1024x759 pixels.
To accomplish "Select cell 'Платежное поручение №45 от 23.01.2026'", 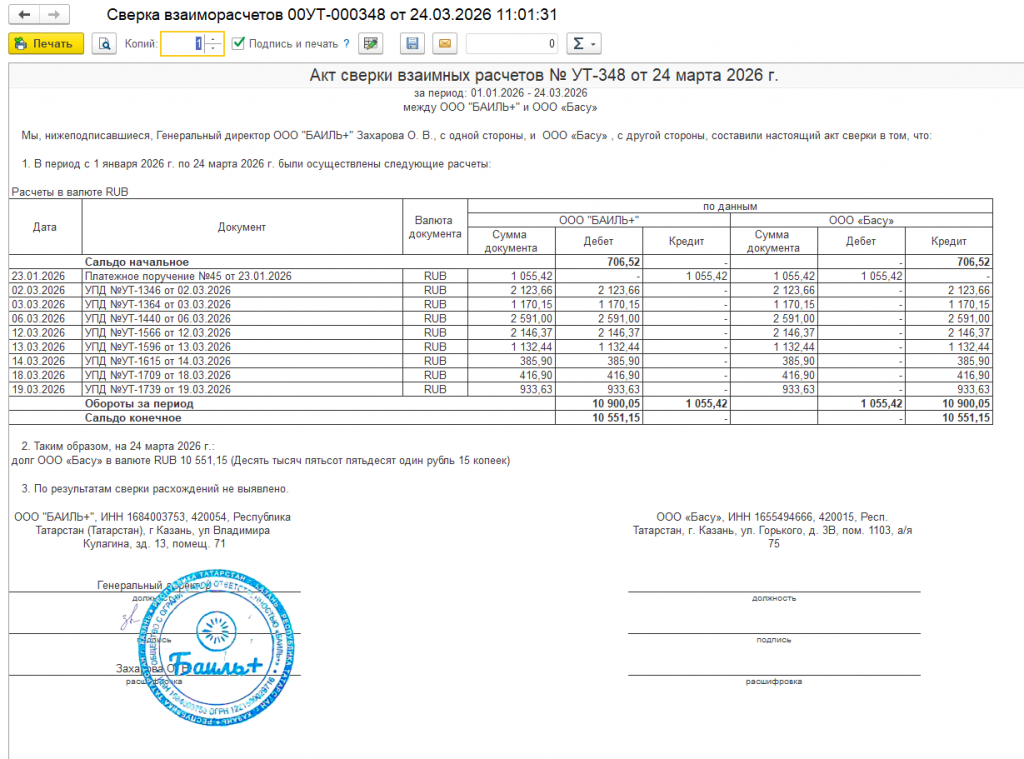I will [242, 276].
